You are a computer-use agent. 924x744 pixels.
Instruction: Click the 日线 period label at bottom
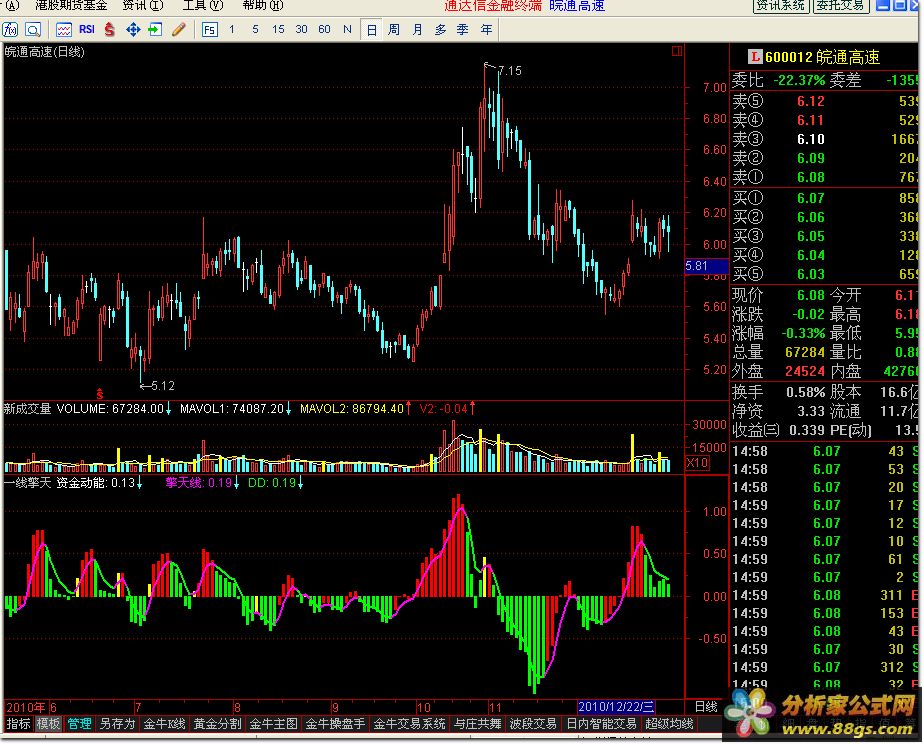(x=705, y=707)
